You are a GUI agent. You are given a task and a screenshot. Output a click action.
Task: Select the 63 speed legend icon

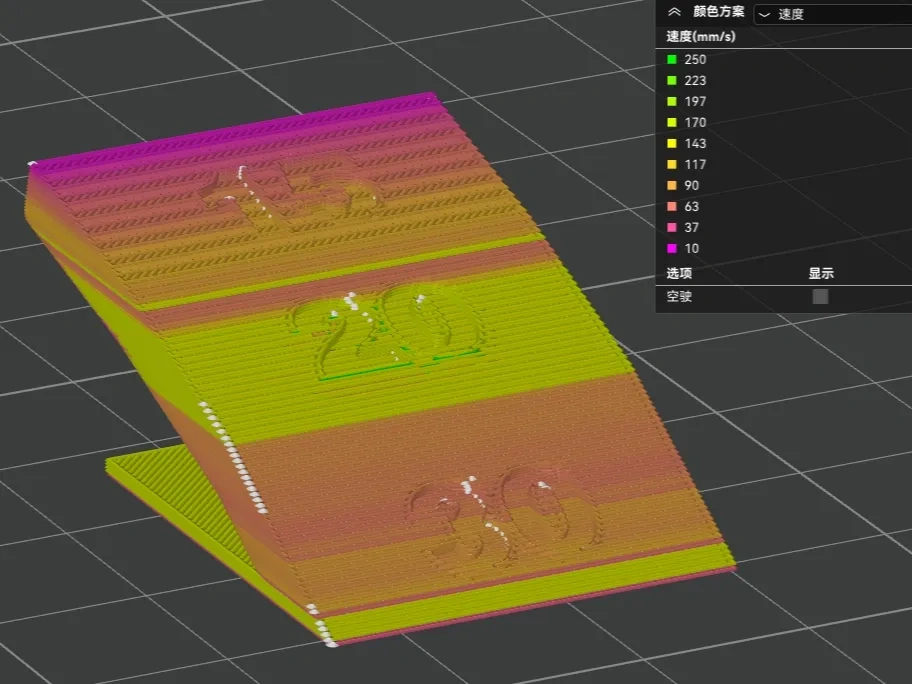672,206
